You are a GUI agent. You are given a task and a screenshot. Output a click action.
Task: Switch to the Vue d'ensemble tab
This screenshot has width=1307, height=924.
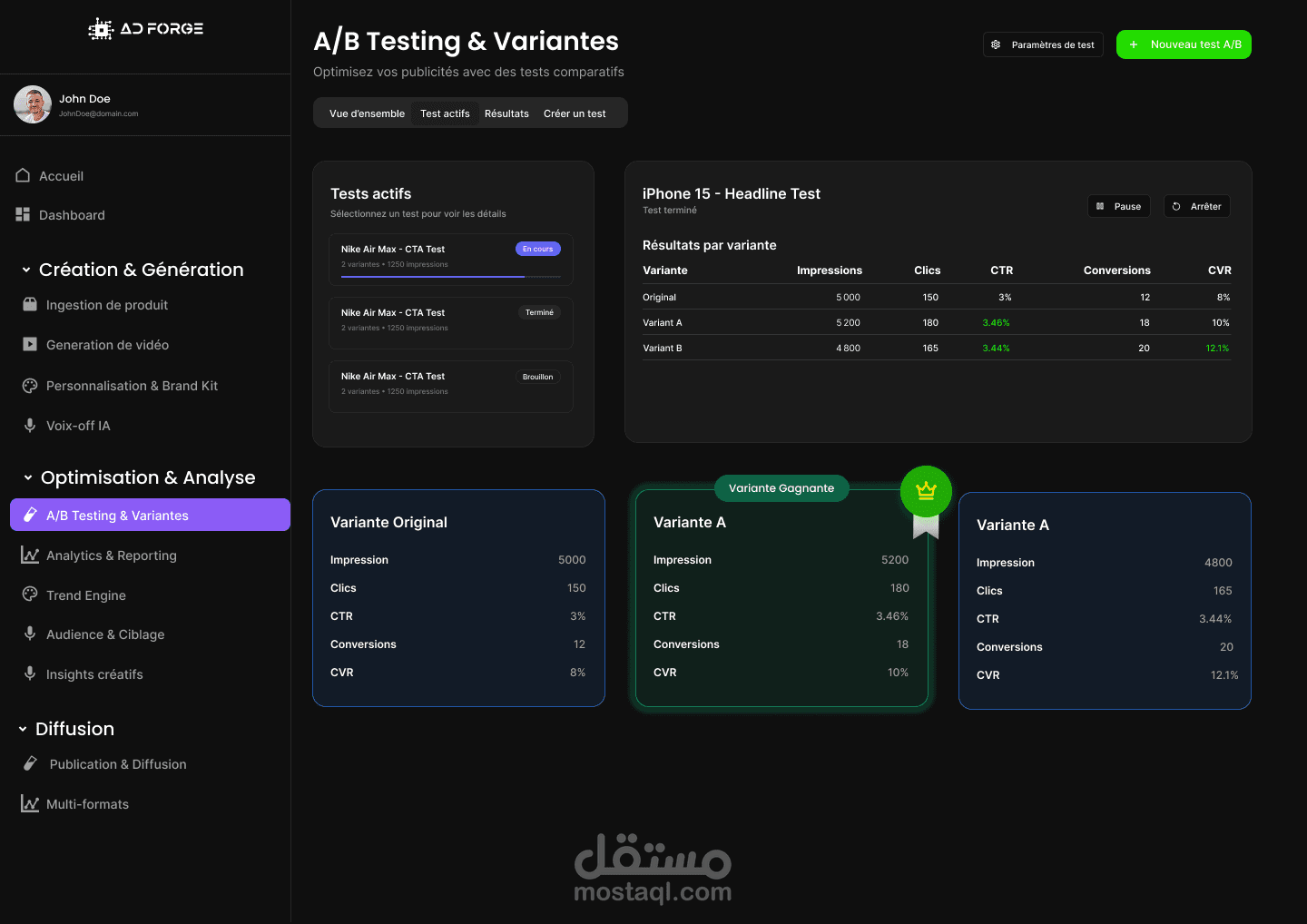tap(367, 113)
